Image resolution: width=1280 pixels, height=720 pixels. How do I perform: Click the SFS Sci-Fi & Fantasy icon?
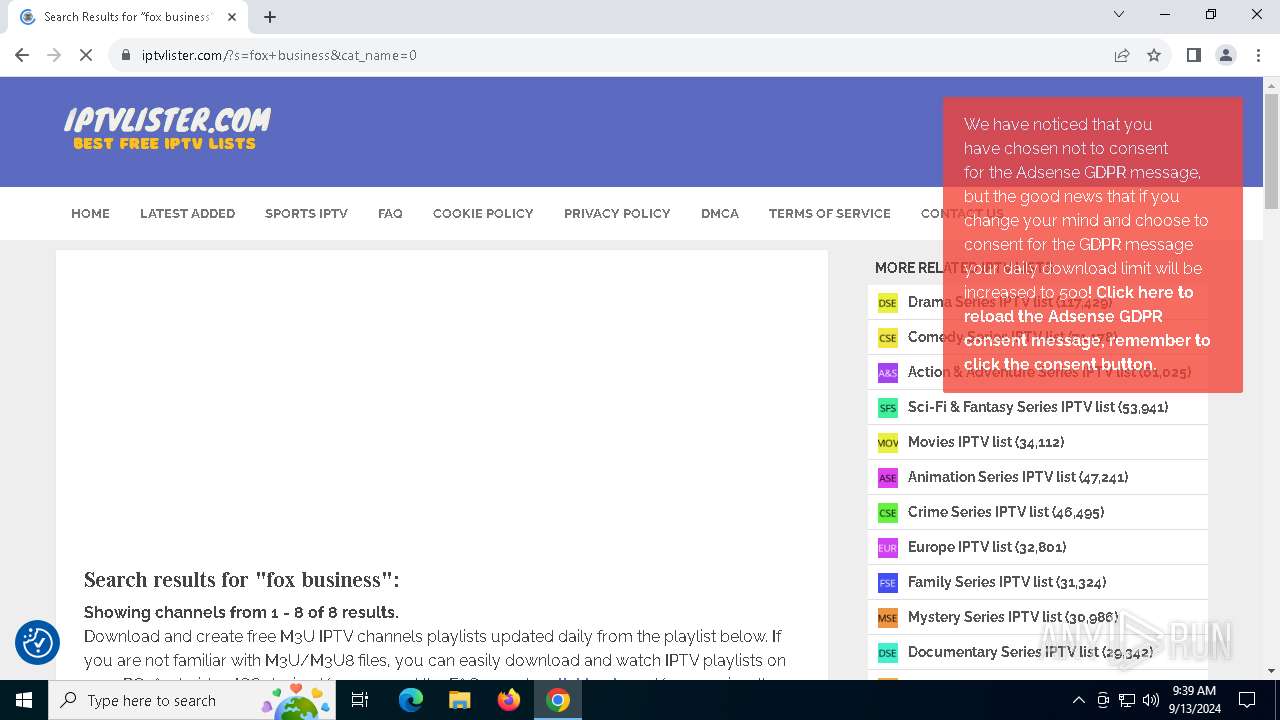887,408
